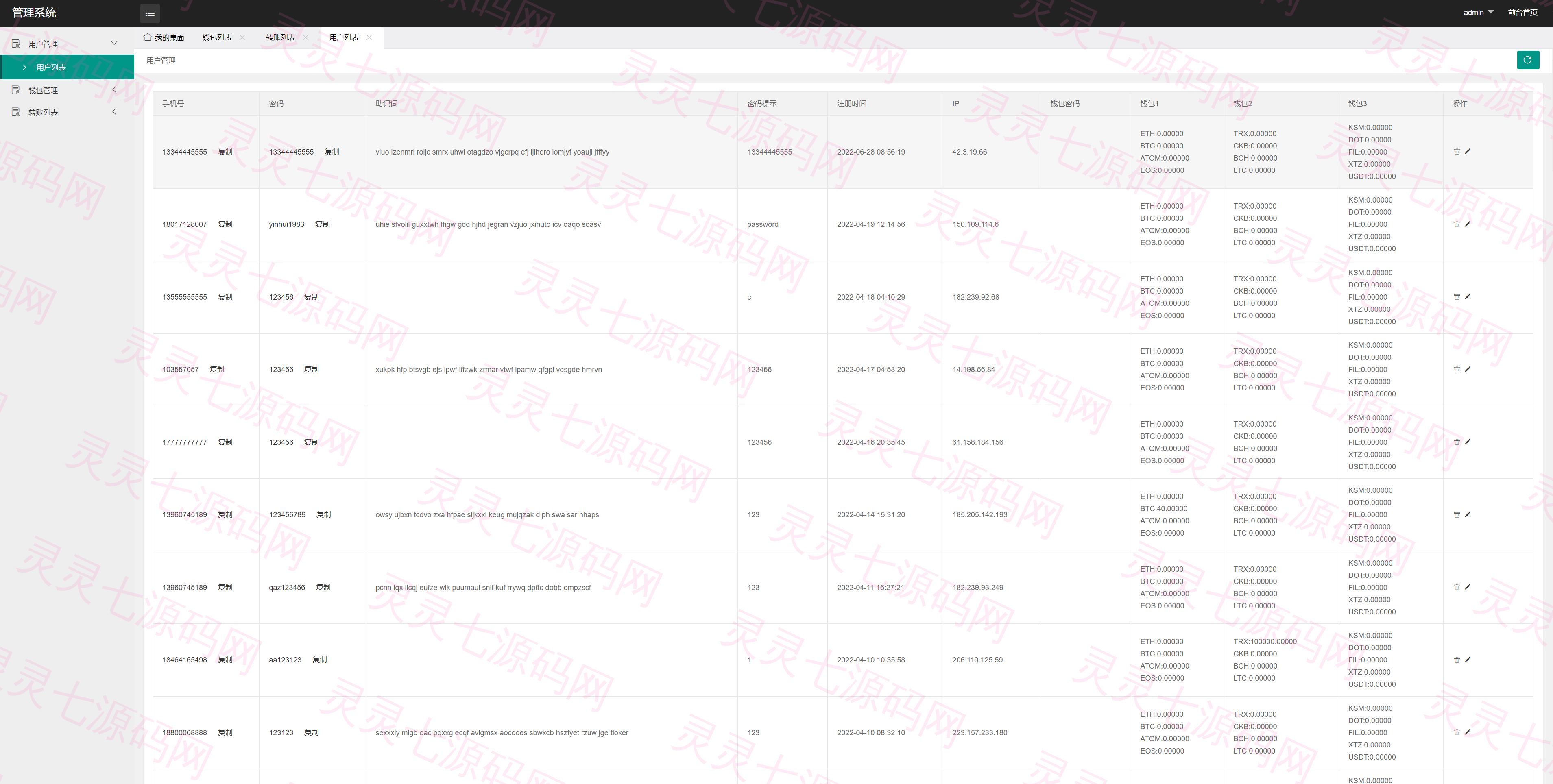Click the green refresh icon button

point(1528,60)
